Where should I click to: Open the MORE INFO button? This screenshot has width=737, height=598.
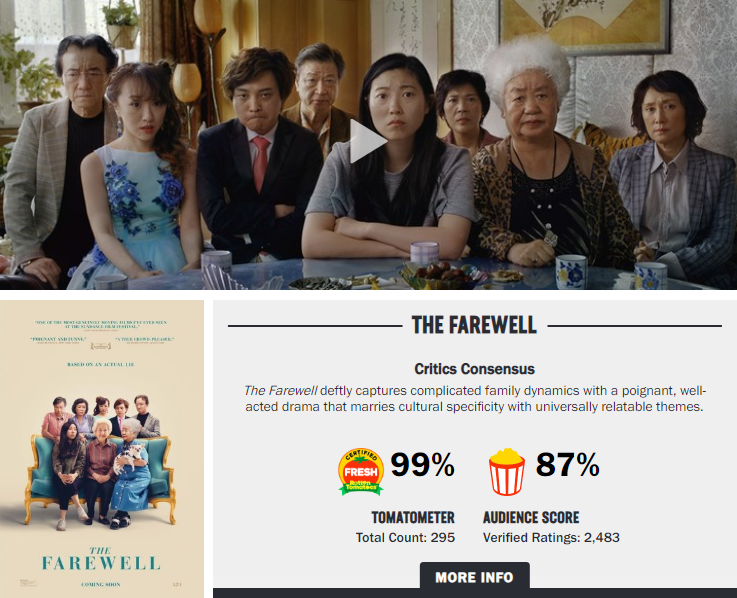tap(474, 577)
